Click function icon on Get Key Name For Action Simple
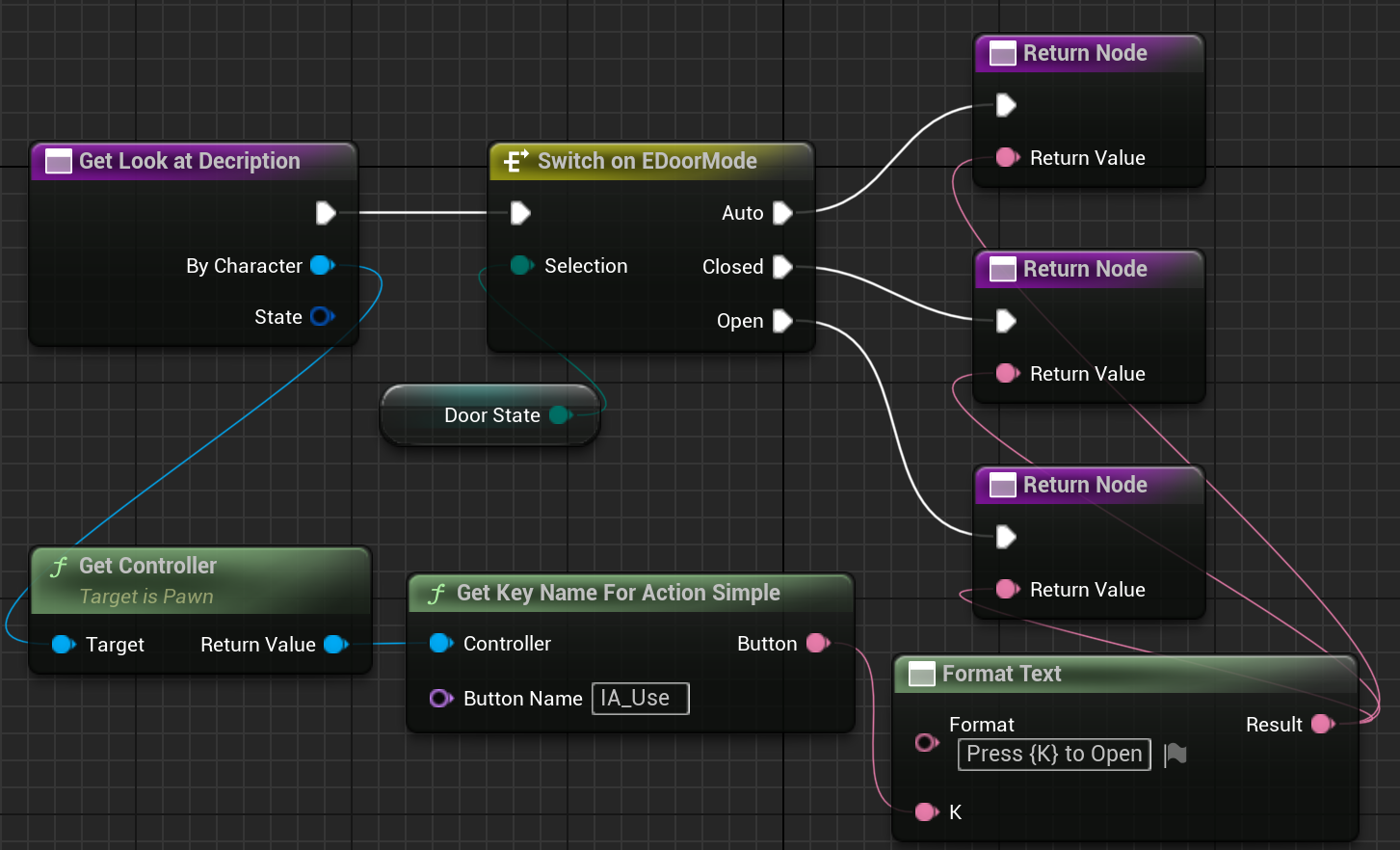The image size is (1400, 850). pyautogui.click(x=436, y=594)
